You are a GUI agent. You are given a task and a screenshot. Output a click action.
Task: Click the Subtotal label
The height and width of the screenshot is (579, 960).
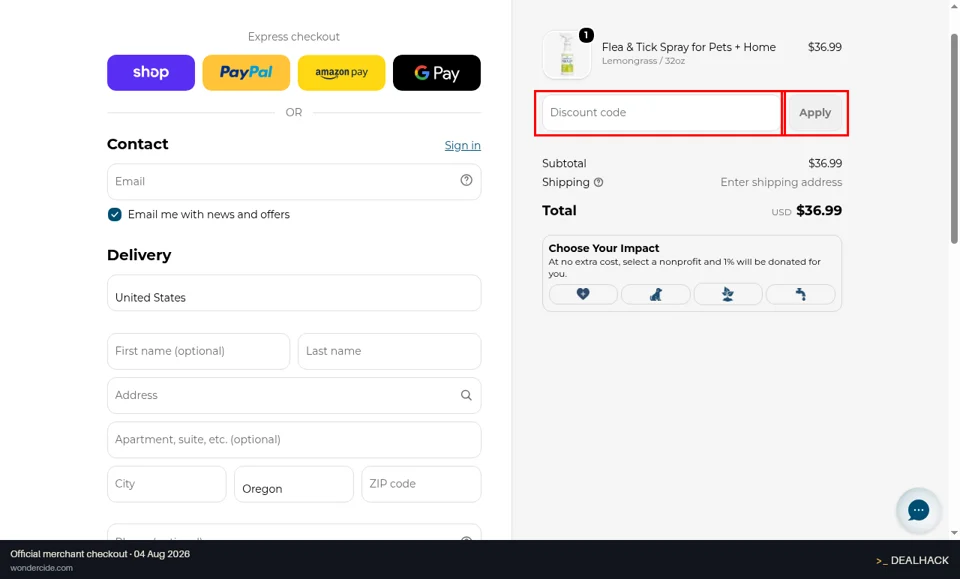pyautogui.click(x=564, y=163)
